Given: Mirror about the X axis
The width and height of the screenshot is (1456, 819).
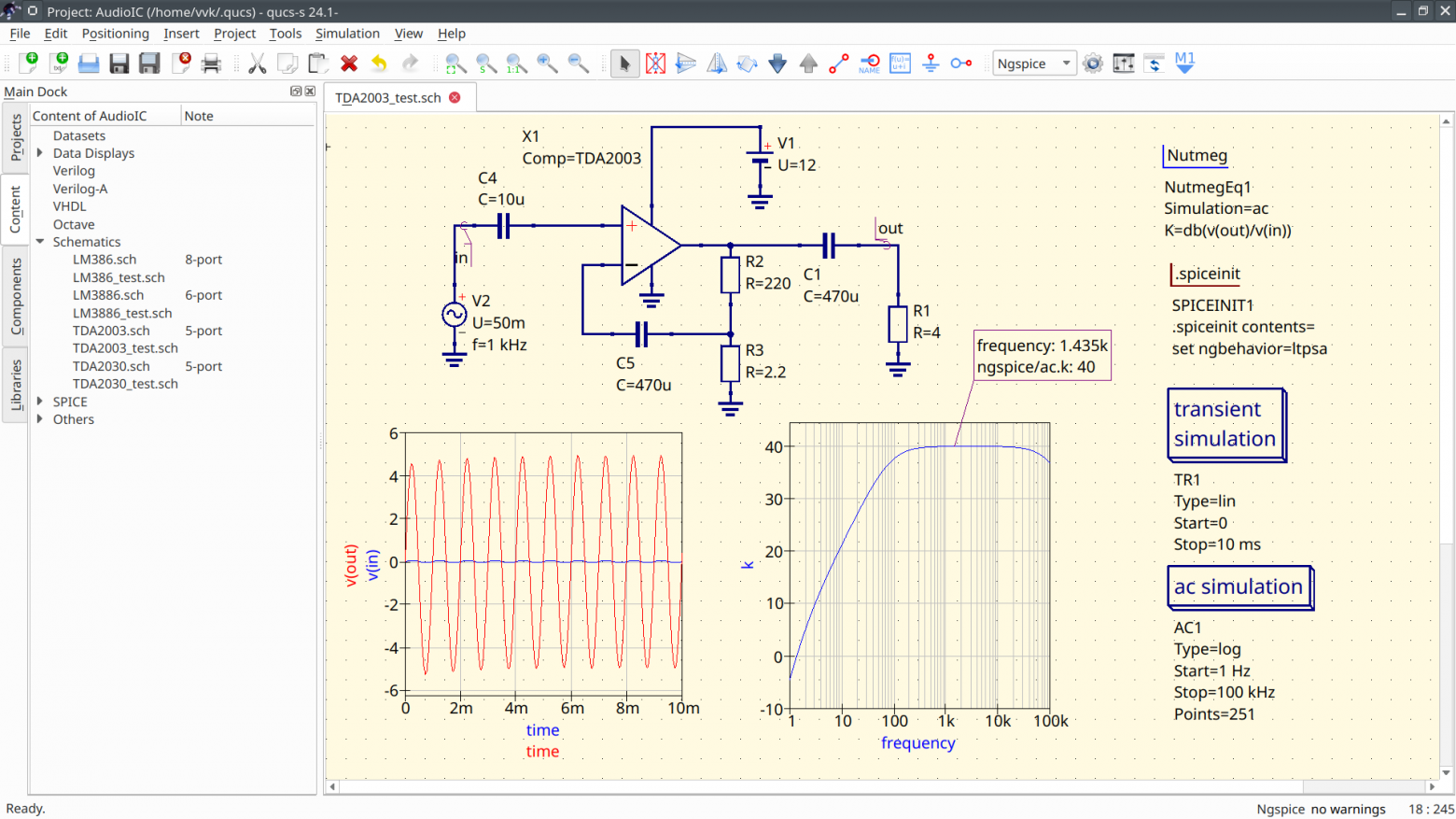Looking at the screenshot, I should (686, 64).
